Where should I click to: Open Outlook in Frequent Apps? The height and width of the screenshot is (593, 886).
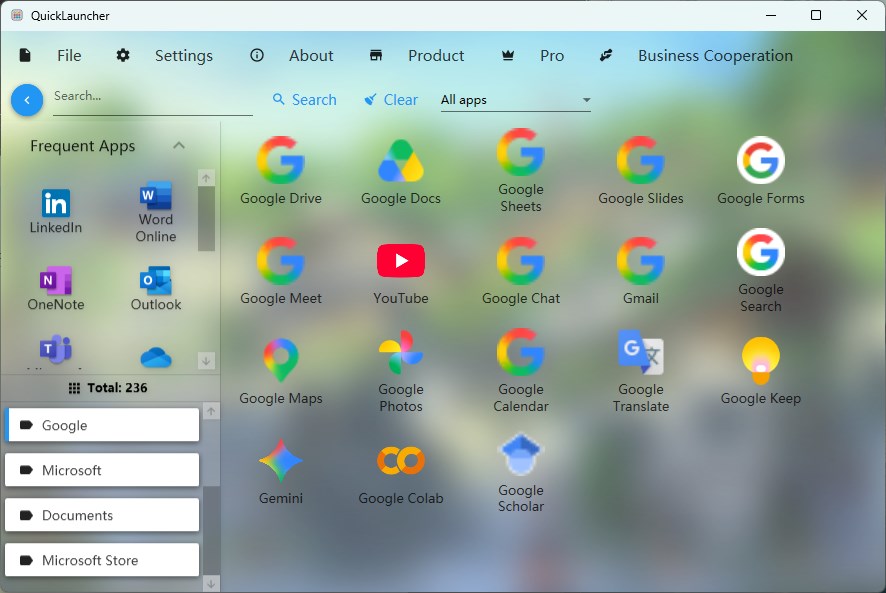coord(156,280)
